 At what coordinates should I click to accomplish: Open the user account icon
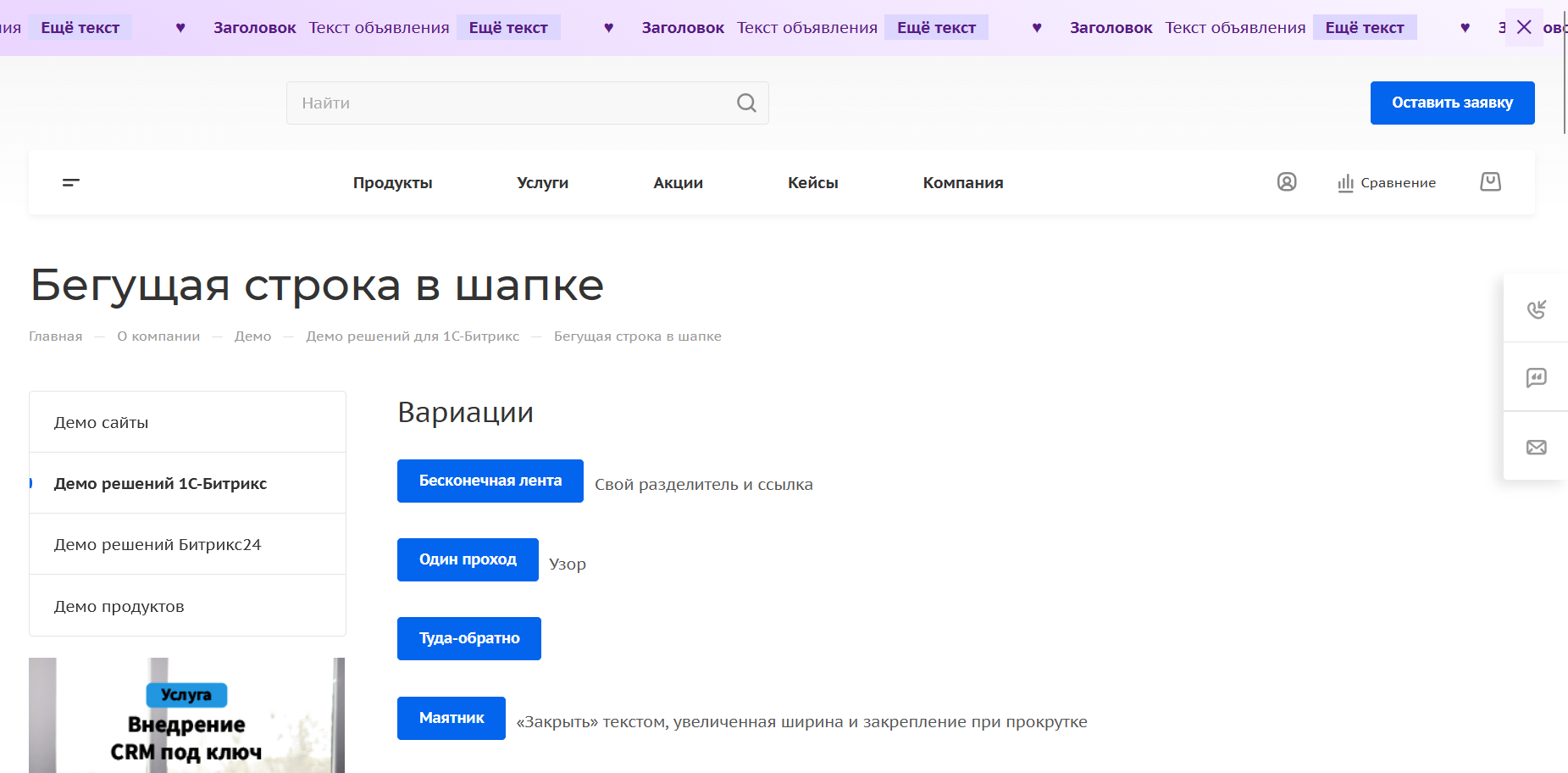click(1287, 182)
